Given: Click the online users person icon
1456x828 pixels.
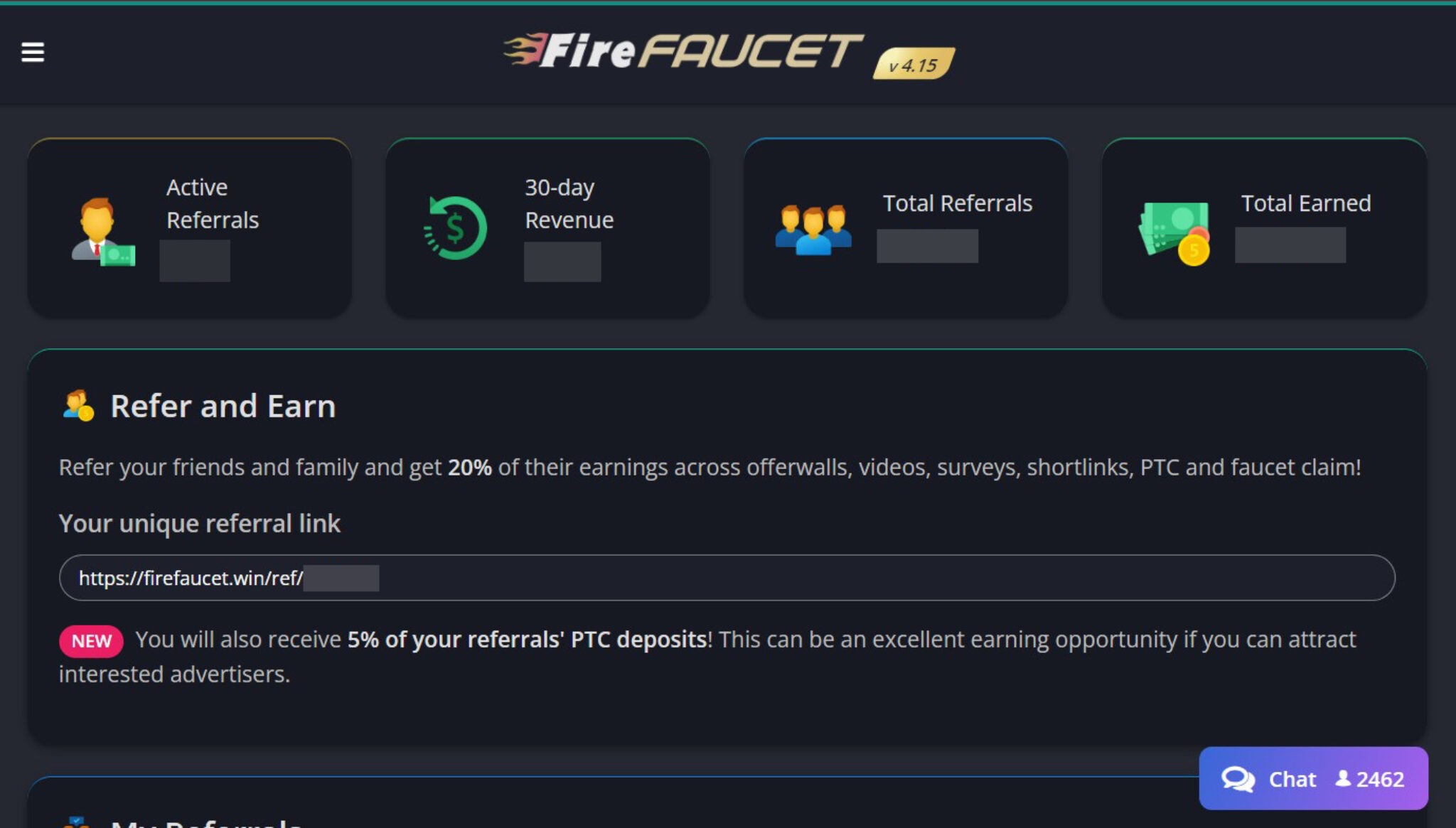Looking at the screenshot, I should coord(1344,778).
